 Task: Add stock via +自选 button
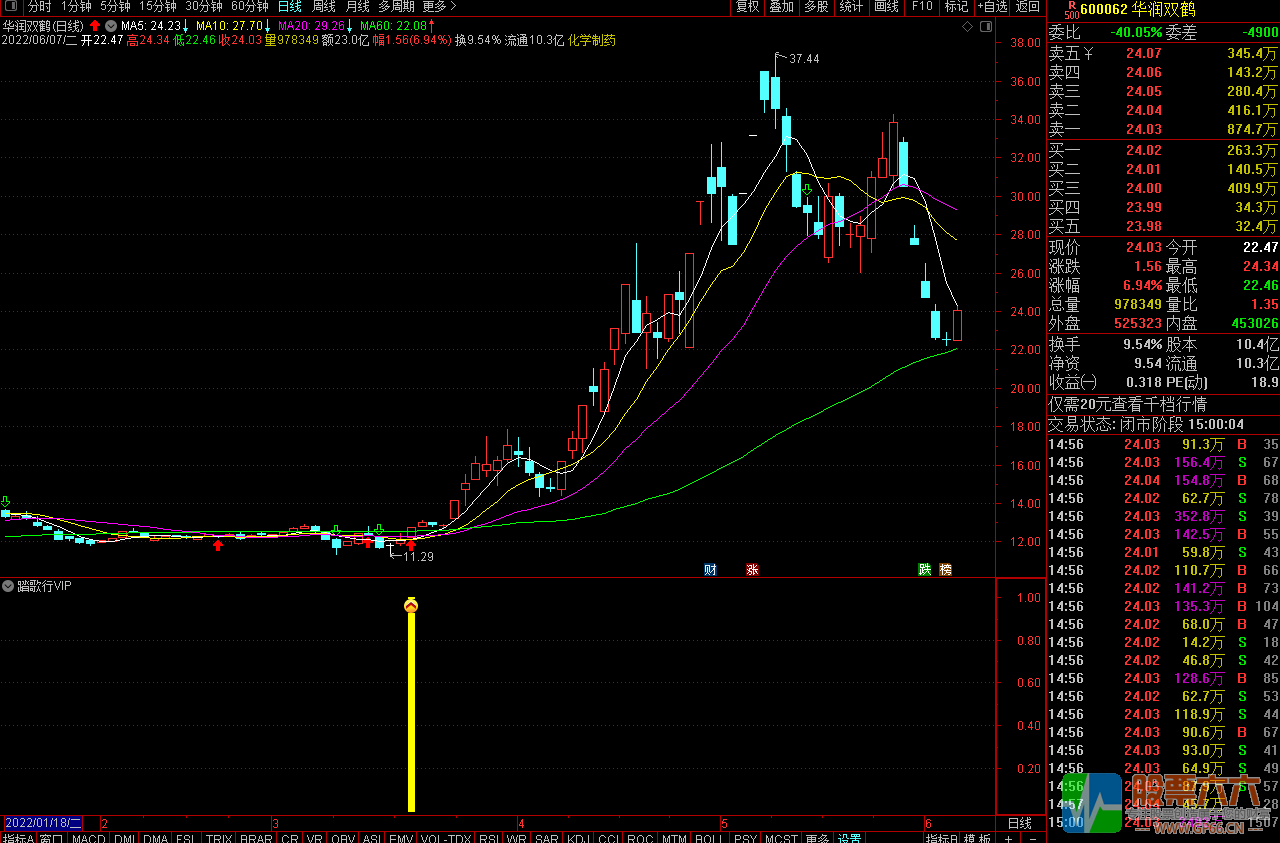tap(990, 6)
